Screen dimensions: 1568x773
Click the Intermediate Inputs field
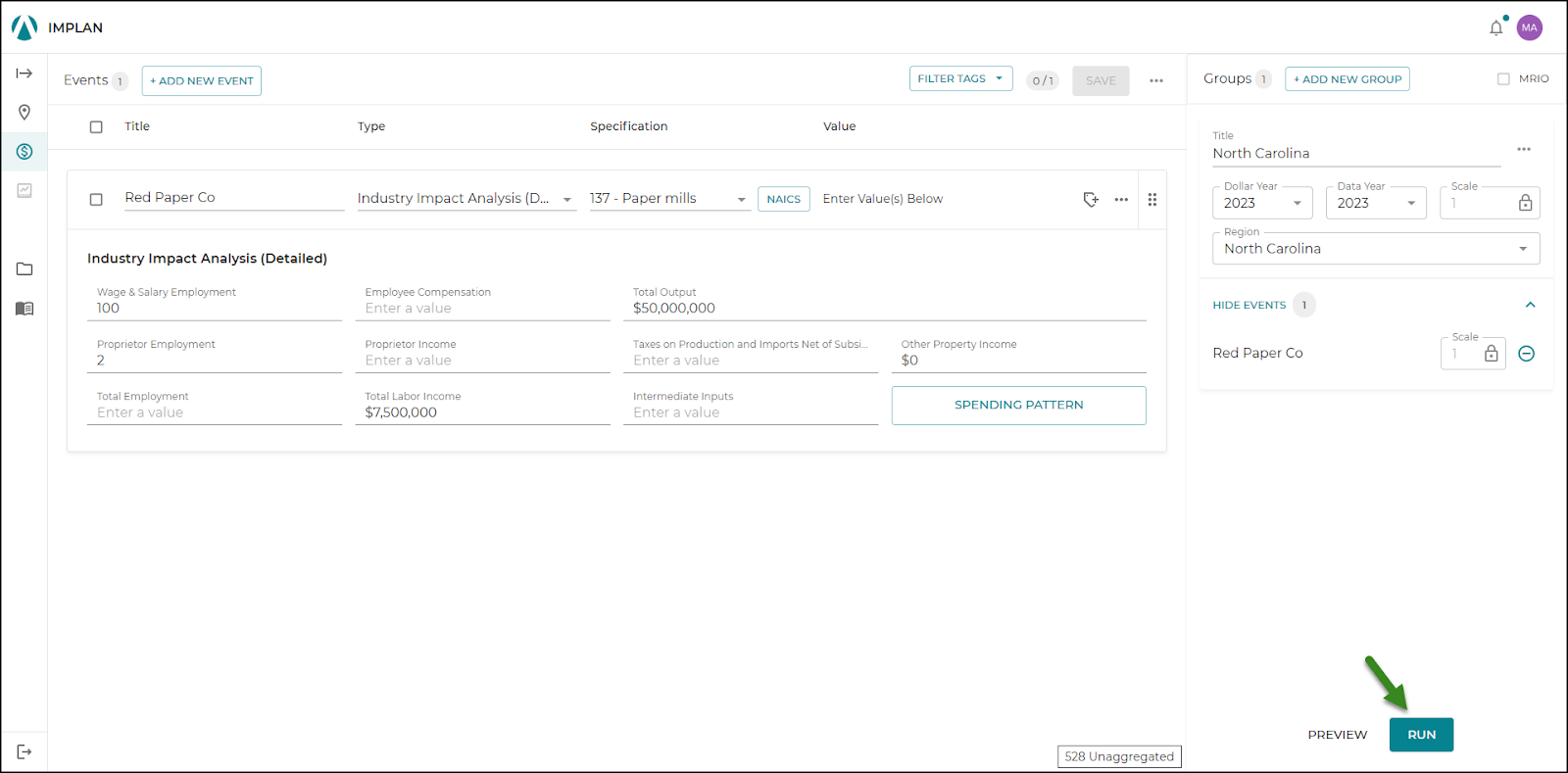[751, 406]
